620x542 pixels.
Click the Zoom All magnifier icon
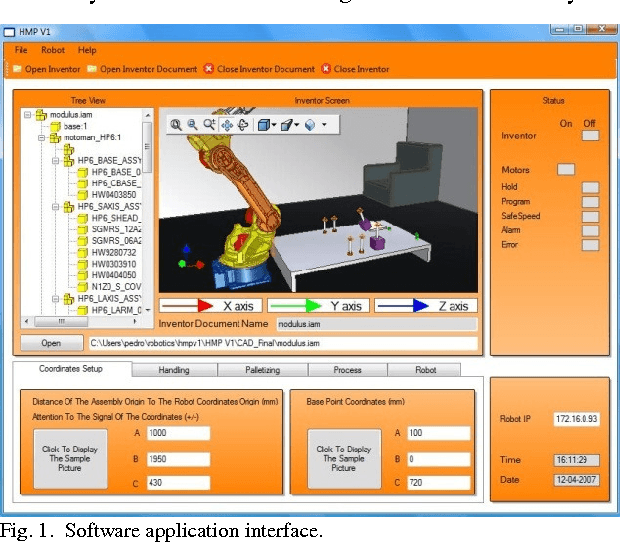[177, 125]
